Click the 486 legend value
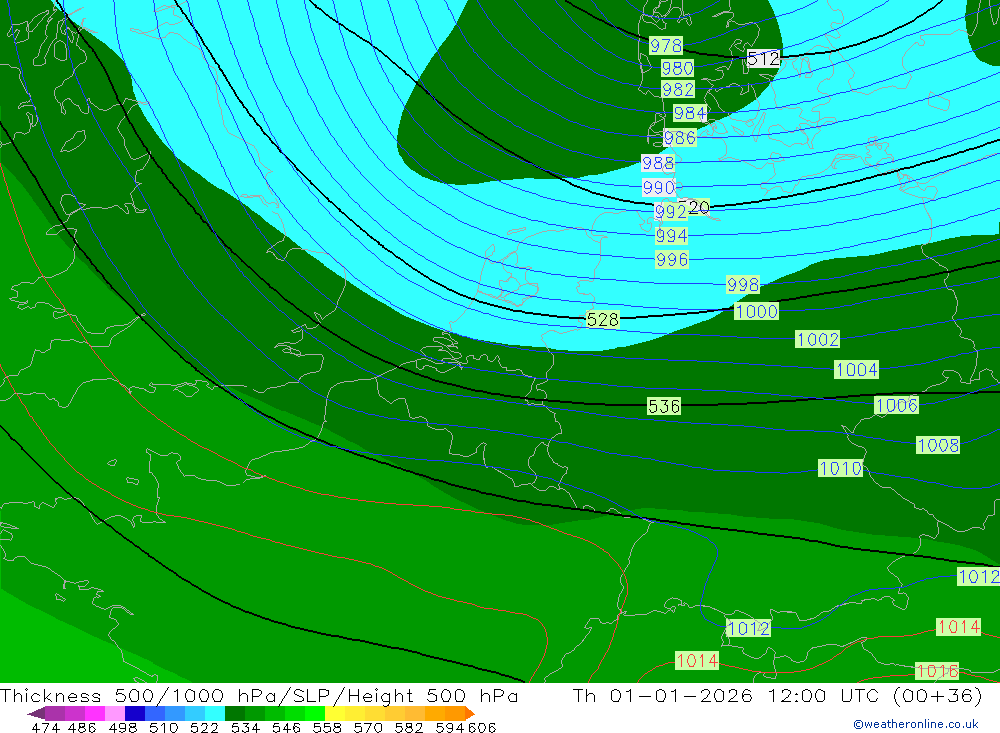Image resolution: width=1000 pixels, height=733 pixels. [82, 727]
